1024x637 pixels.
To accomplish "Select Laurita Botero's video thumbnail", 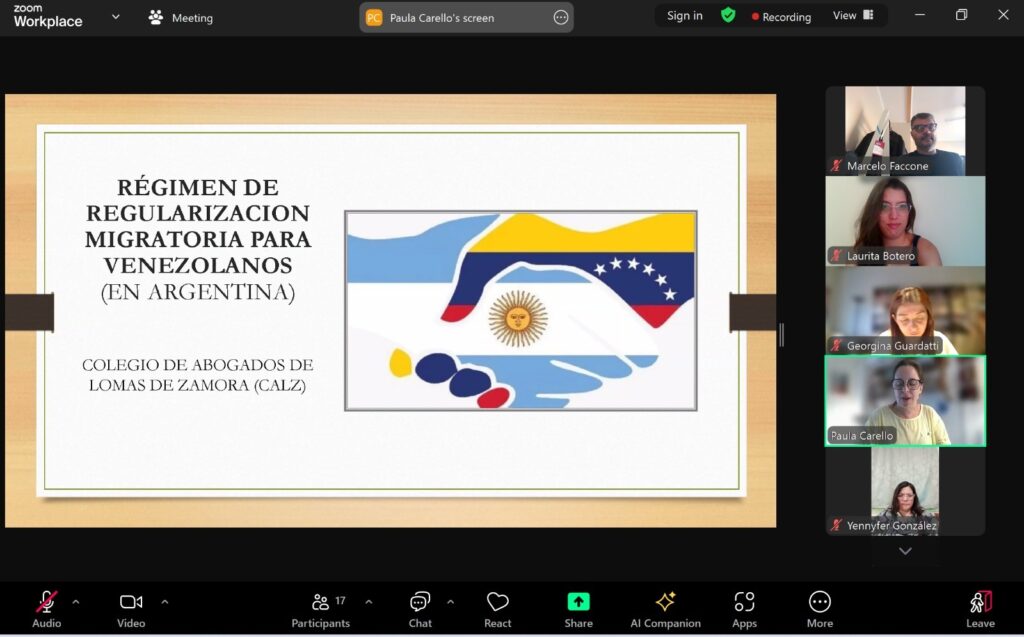I will click(905, 221).
